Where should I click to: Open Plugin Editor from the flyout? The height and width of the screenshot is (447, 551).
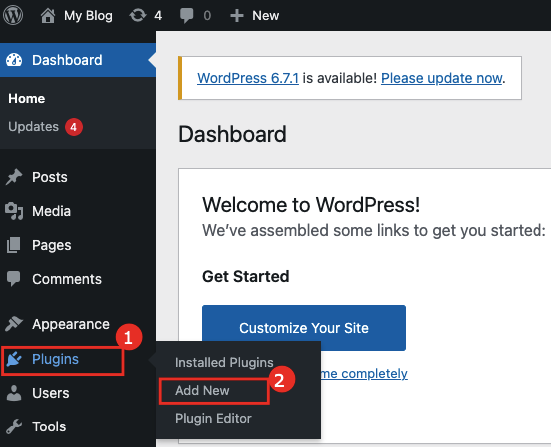point(213,419)
